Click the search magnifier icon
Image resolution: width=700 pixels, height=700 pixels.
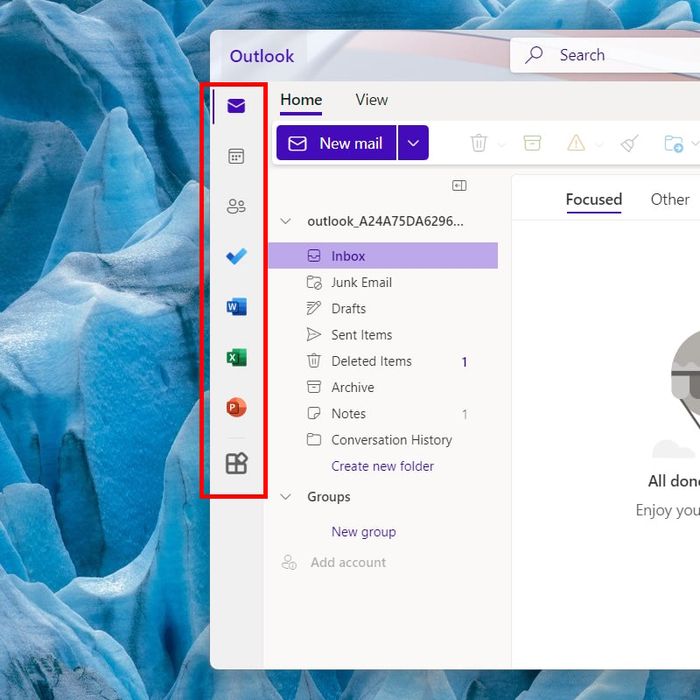tap(534, 55)
